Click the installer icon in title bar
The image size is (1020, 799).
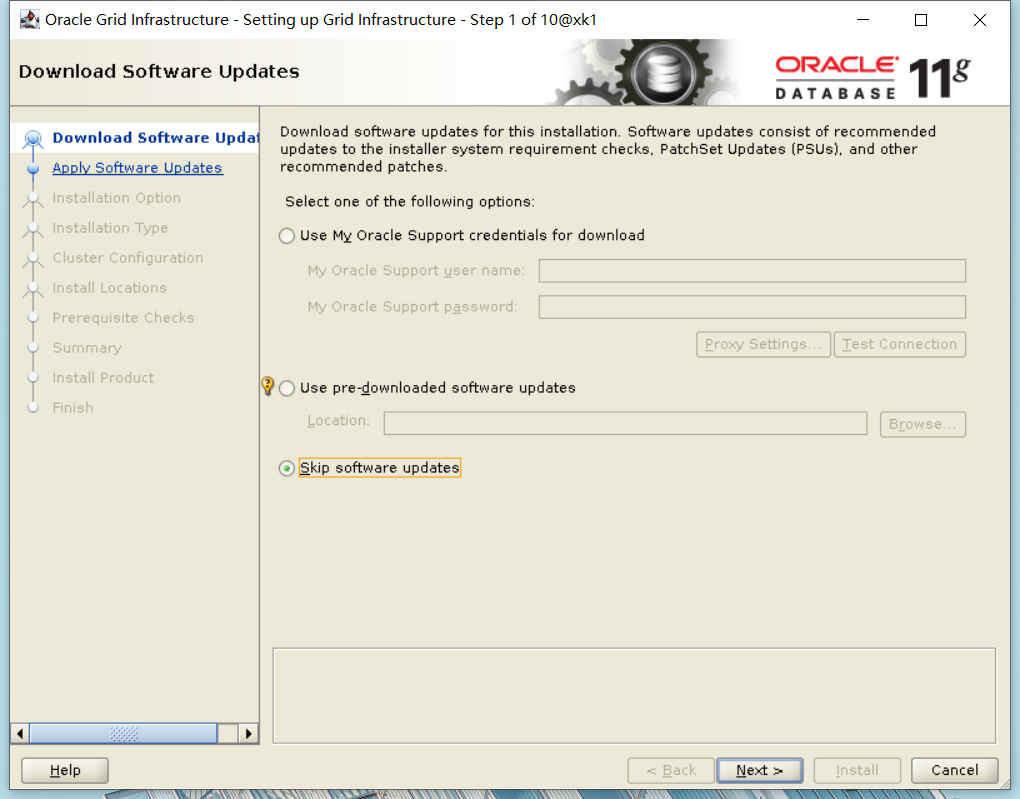pyautogui.click(x=29, y=20)
